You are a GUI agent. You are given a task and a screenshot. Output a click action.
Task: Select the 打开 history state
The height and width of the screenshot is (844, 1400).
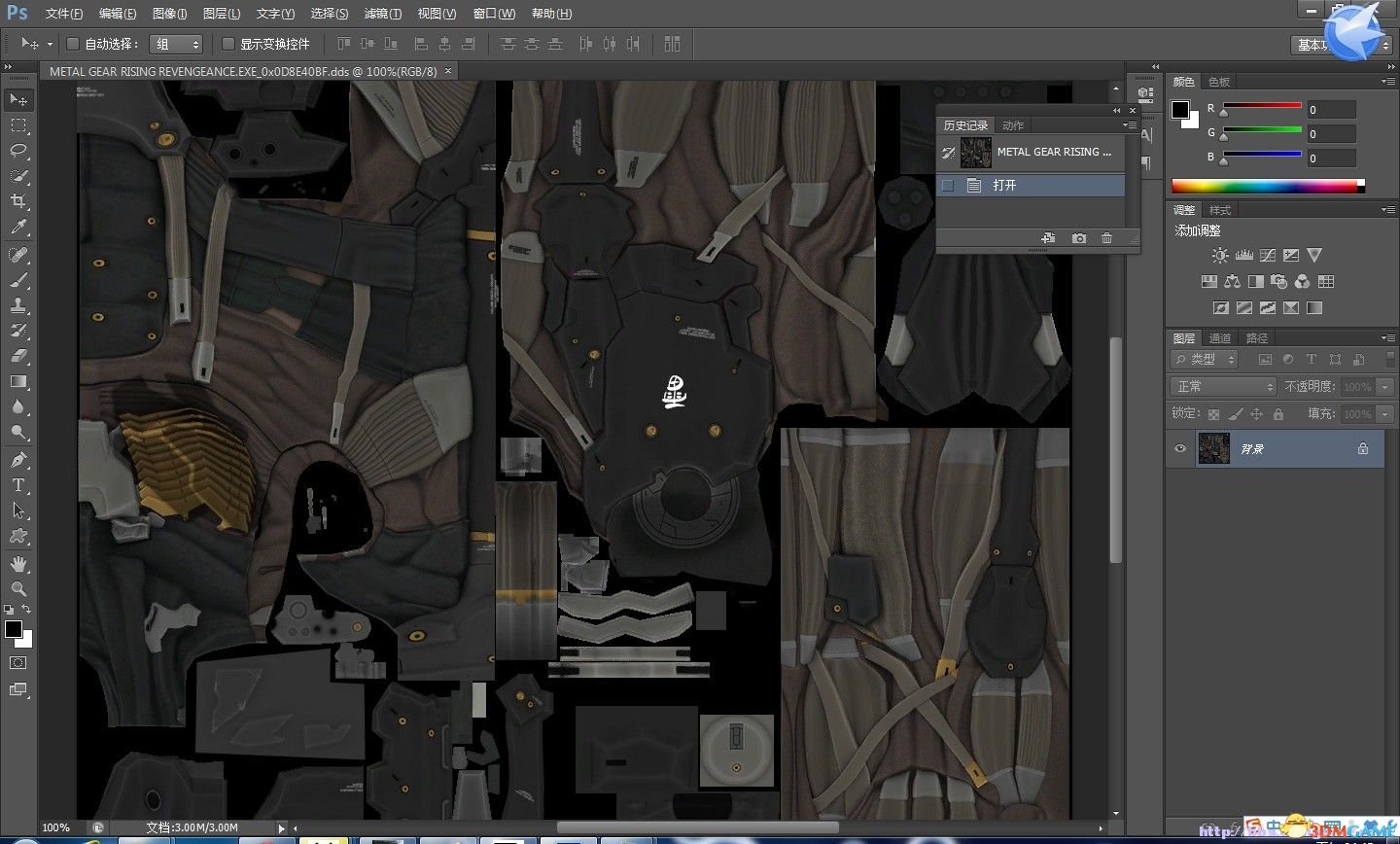pyautogui.click(x=1031, y=185)
